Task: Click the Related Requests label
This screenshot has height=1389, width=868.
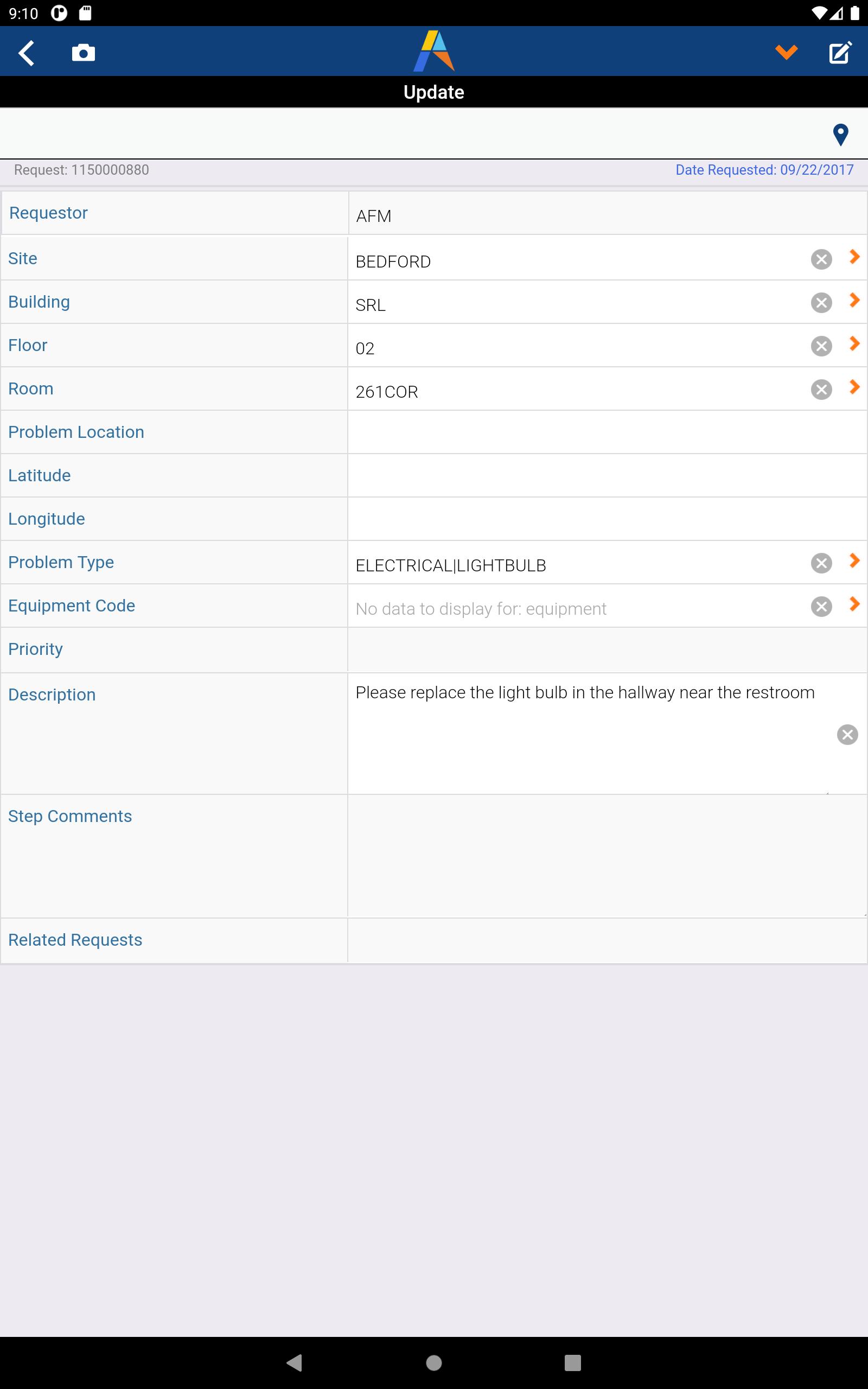Action: click(75, 940)
